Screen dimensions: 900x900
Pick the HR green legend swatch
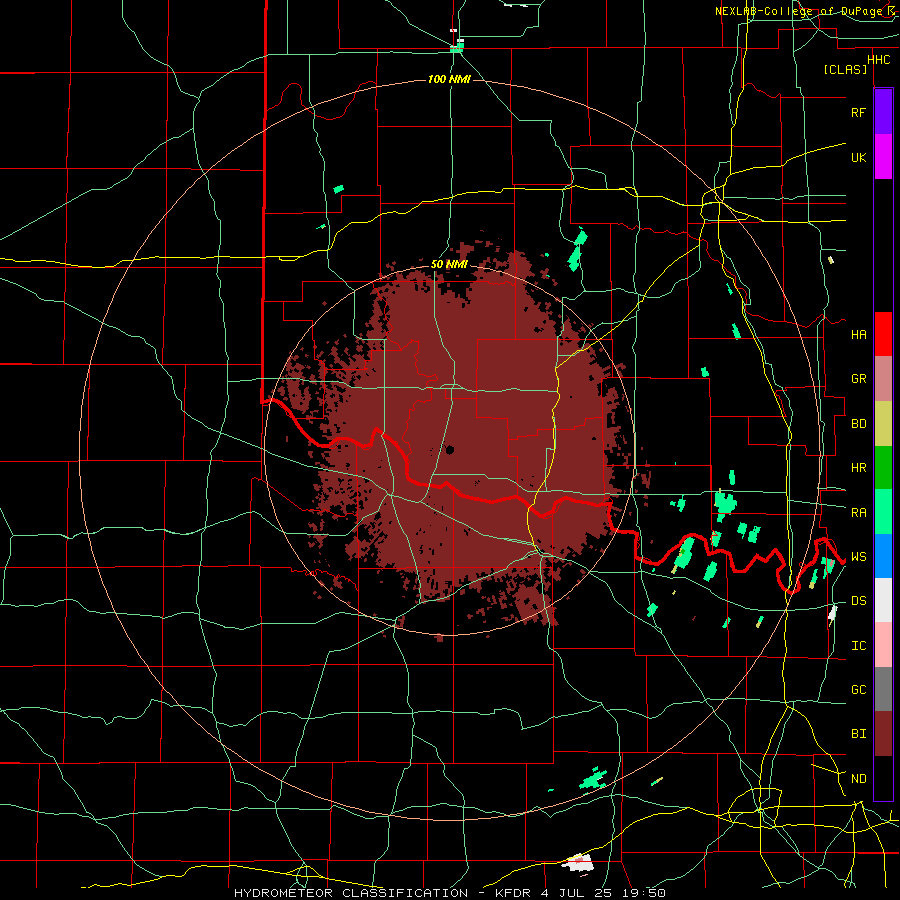point(883,468)
